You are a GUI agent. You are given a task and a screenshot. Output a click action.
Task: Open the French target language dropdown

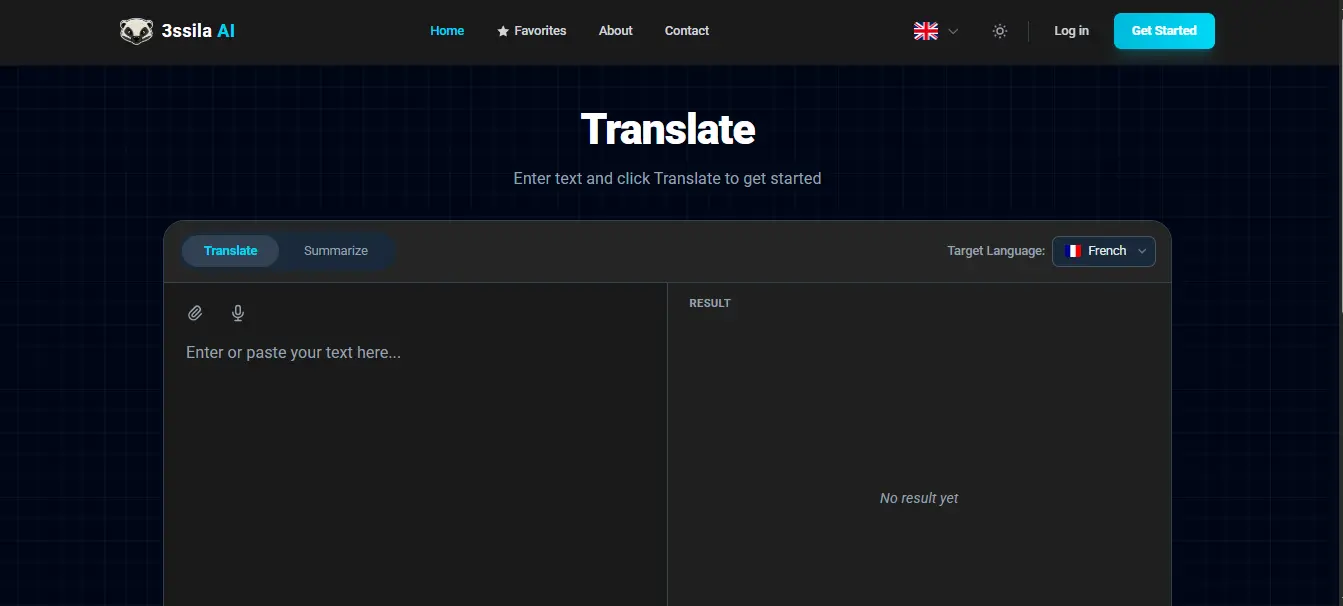[x=1104, y=251]
